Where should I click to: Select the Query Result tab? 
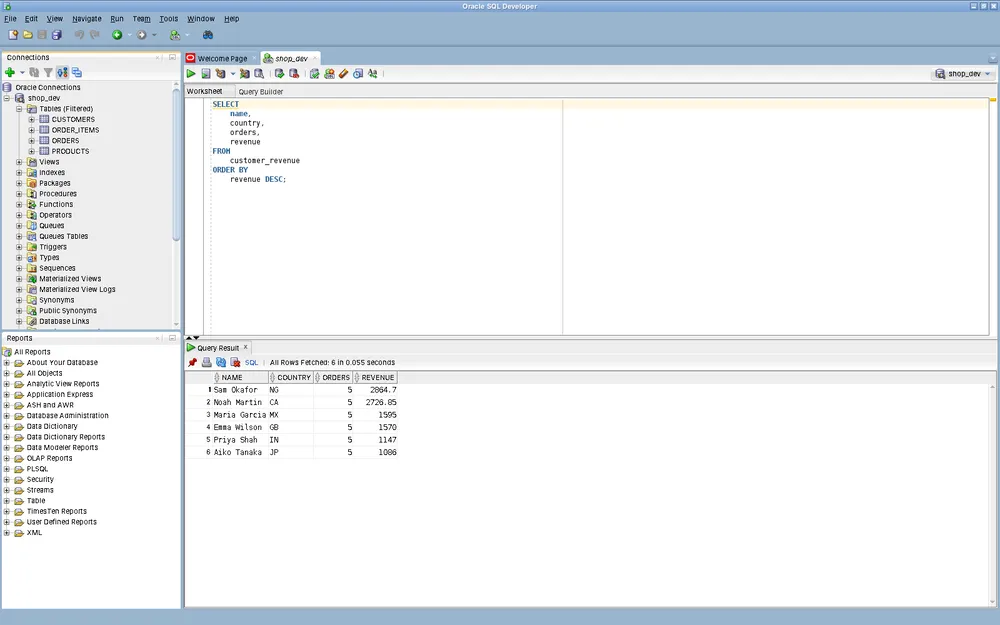click(217, 348)
